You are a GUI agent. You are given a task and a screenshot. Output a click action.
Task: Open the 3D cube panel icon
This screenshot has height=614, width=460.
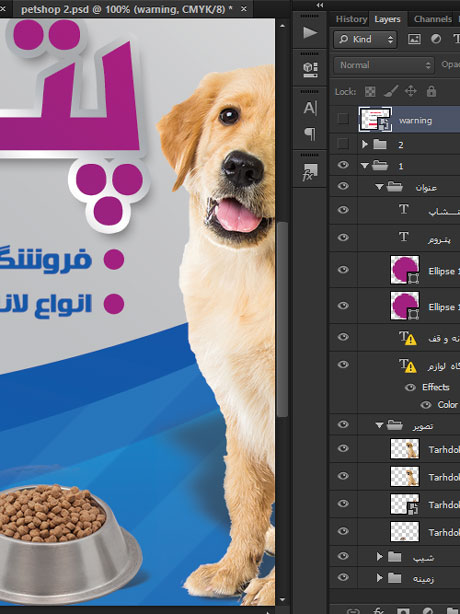pos(310,69)
